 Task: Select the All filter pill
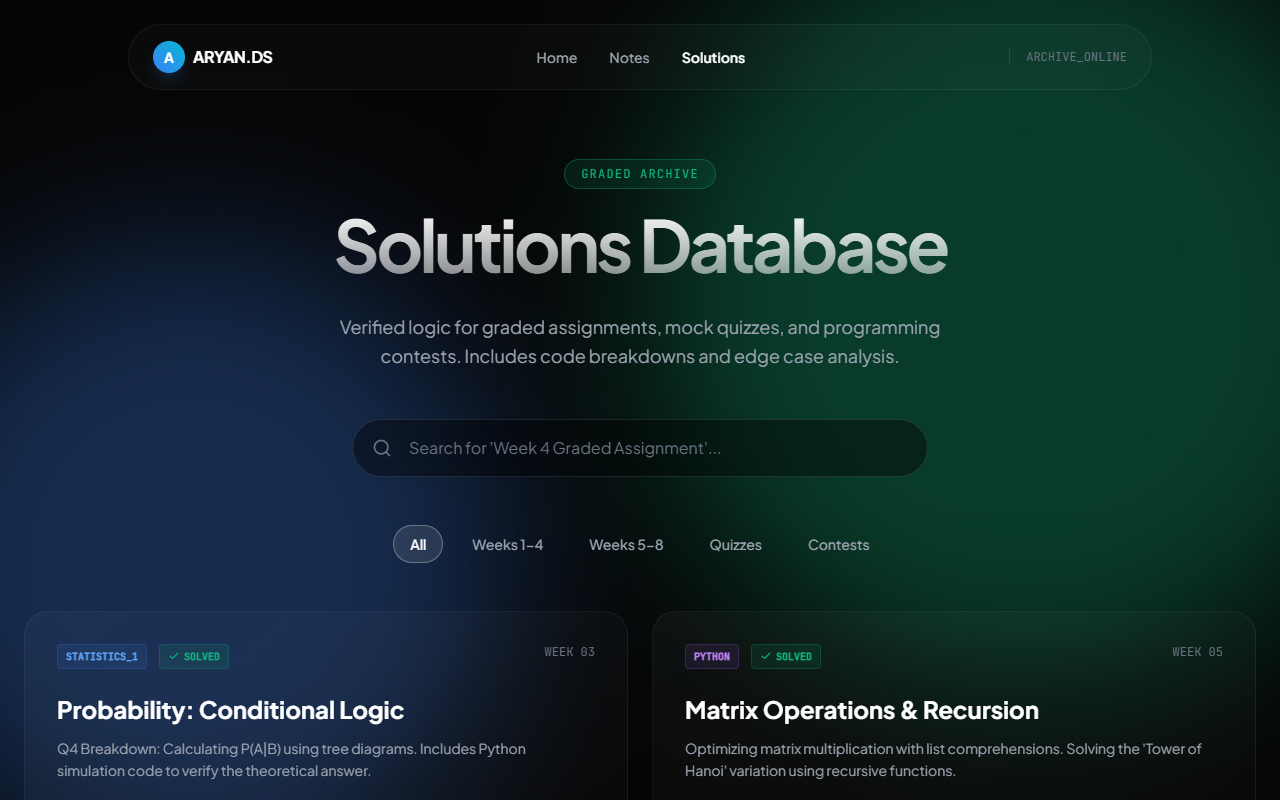pos(418,544)
